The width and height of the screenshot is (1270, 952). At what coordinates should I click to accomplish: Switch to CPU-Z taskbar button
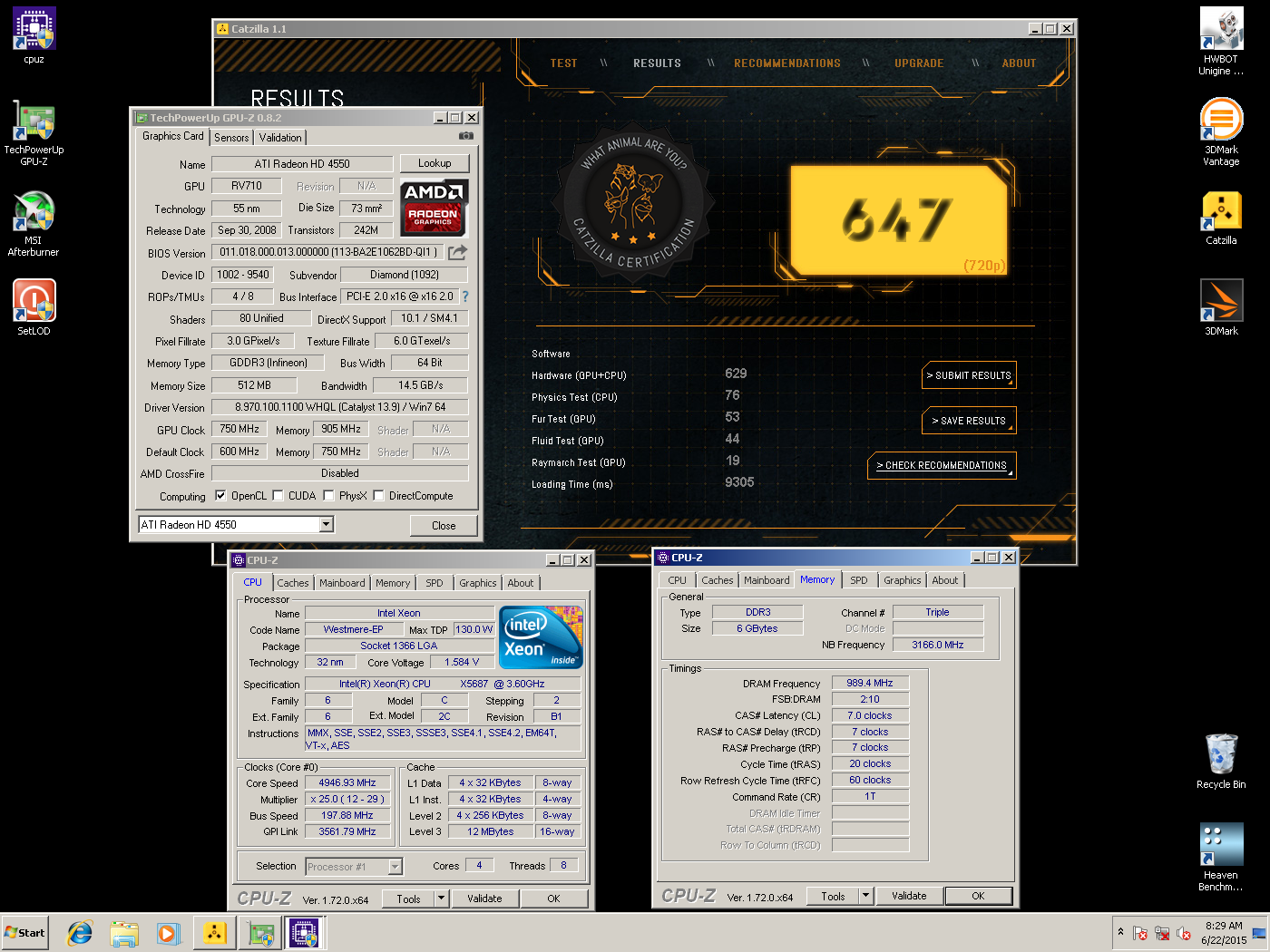tap(304, 932)
